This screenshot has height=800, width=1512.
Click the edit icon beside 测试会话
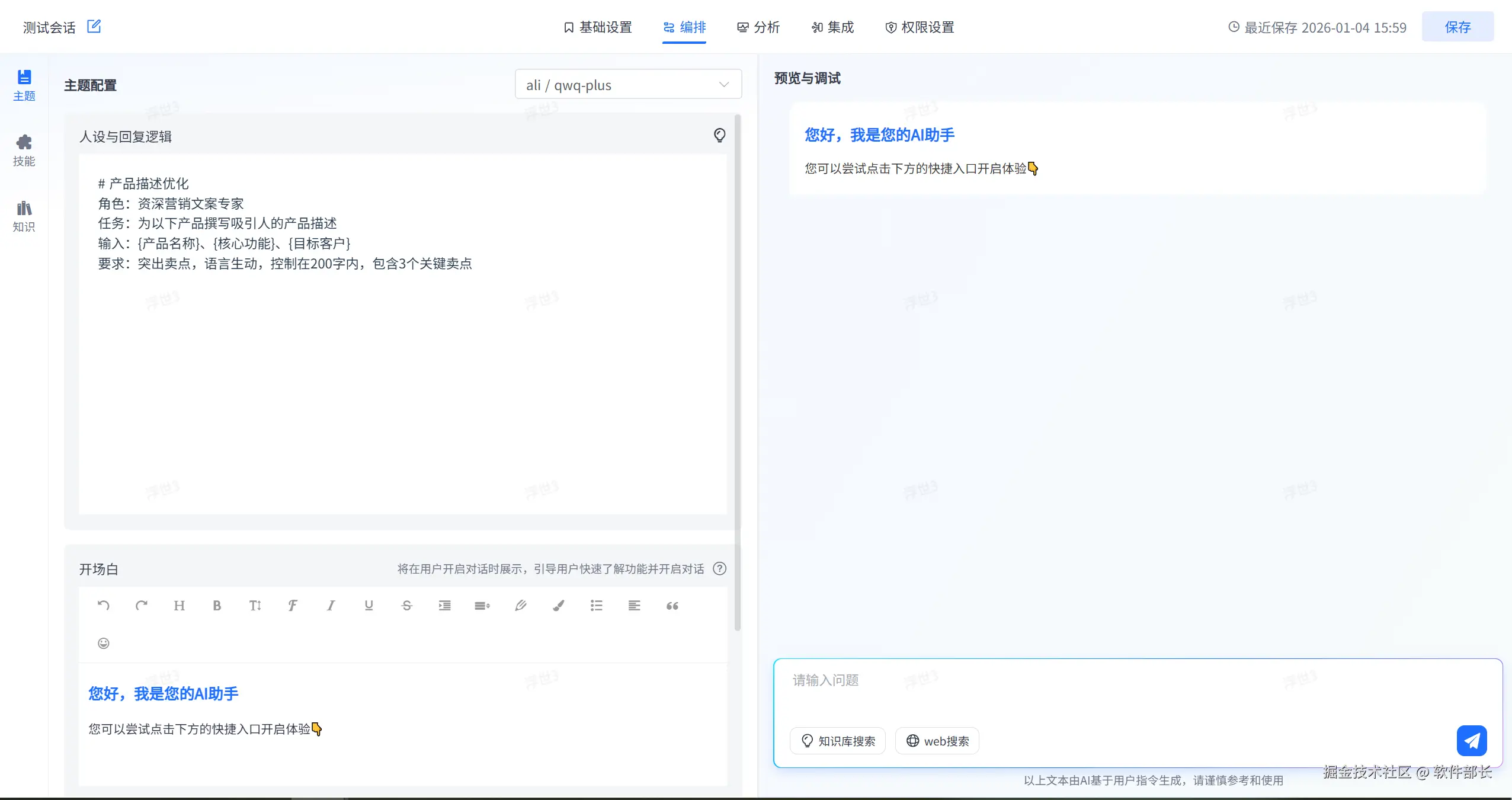94,27
